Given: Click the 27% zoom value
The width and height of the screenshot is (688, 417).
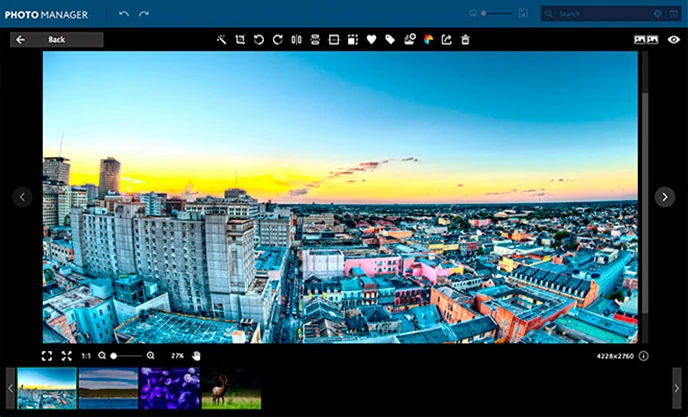Looking at the screenshot, I should 177,356.
